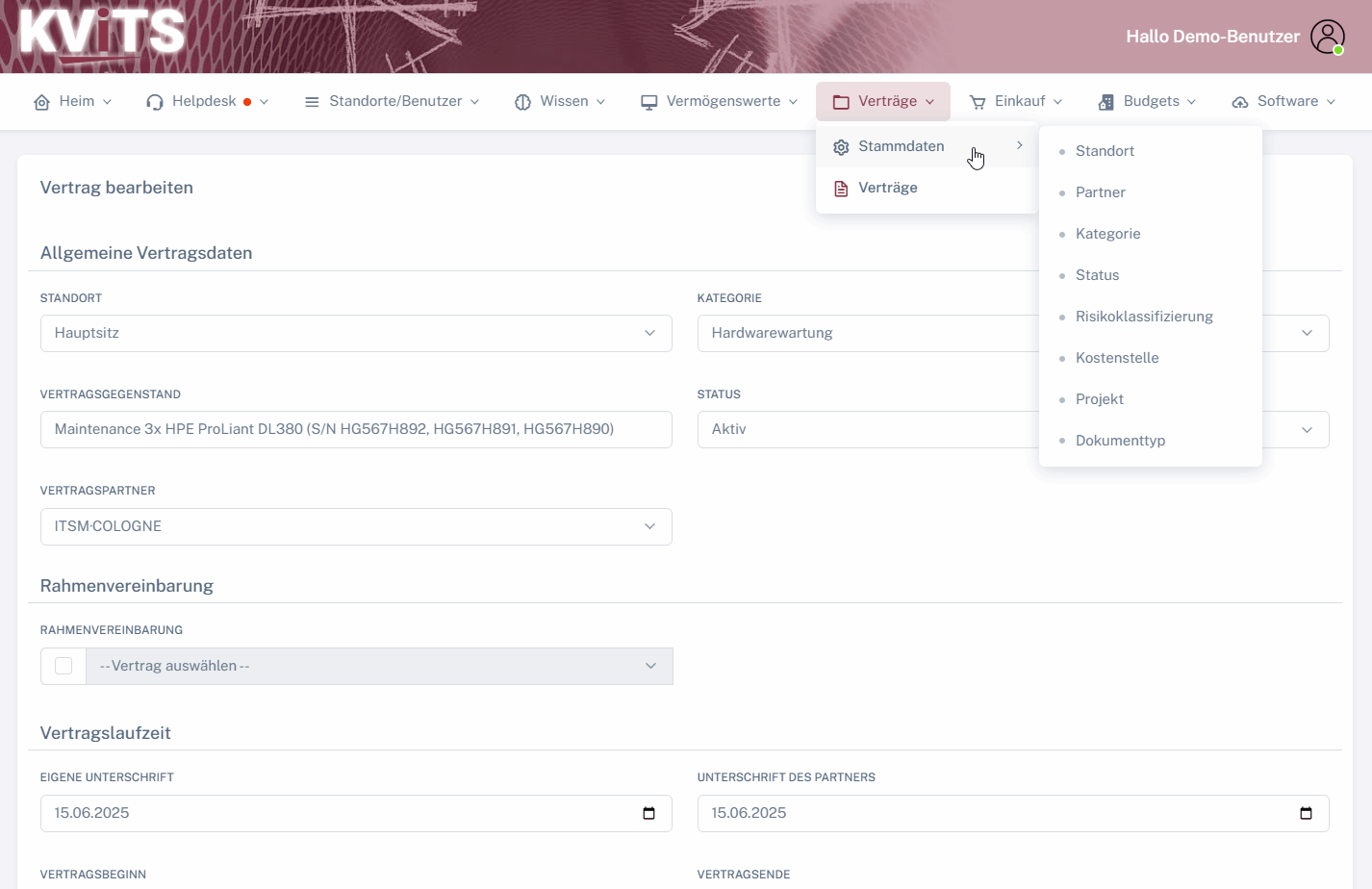Click the Heim house icon
Image resolution: width=1372 pixels, height=889 pixels.
click(x=41, y=101)
